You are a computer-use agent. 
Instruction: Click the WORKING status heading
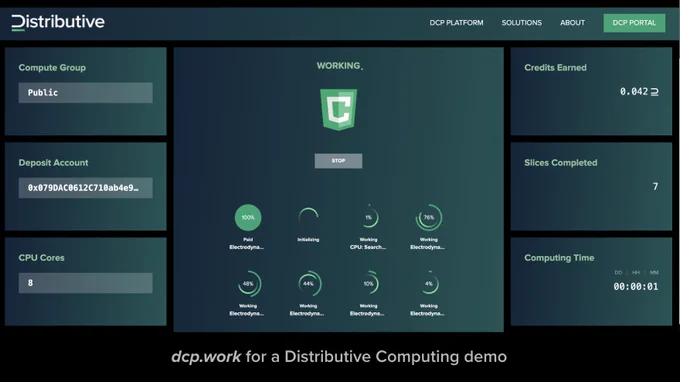[x=339, y=66]
